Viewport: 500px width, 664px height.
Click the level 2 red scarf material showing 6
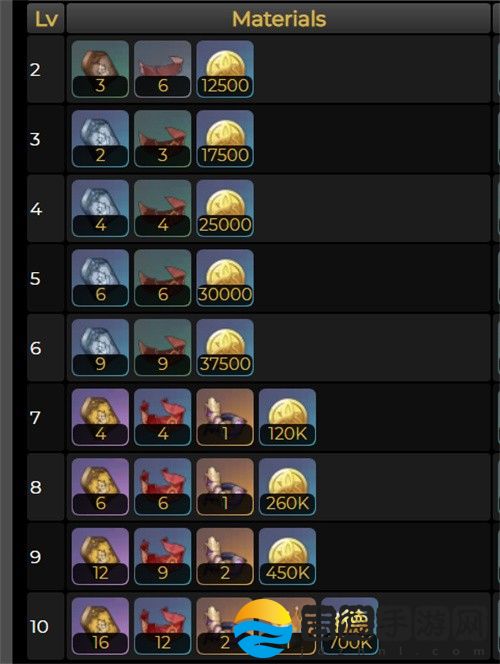click(x=163, y=69)
